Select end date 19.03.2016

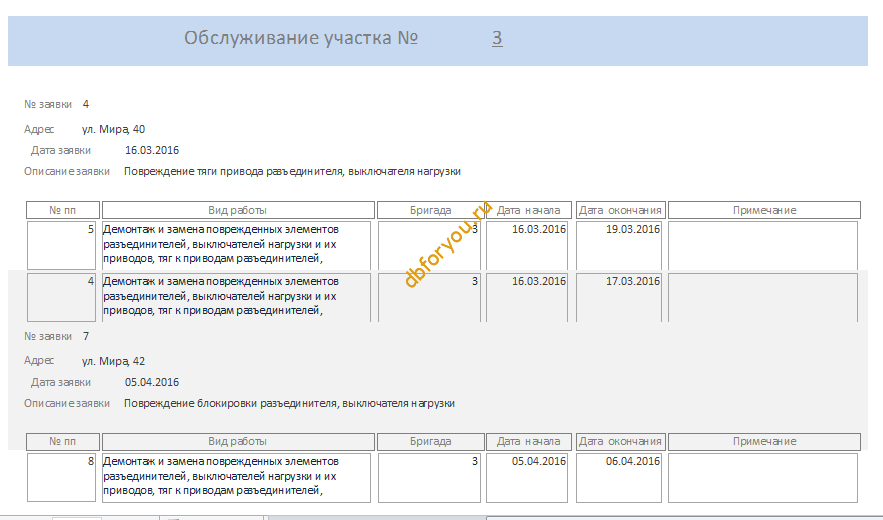[619, 245]
